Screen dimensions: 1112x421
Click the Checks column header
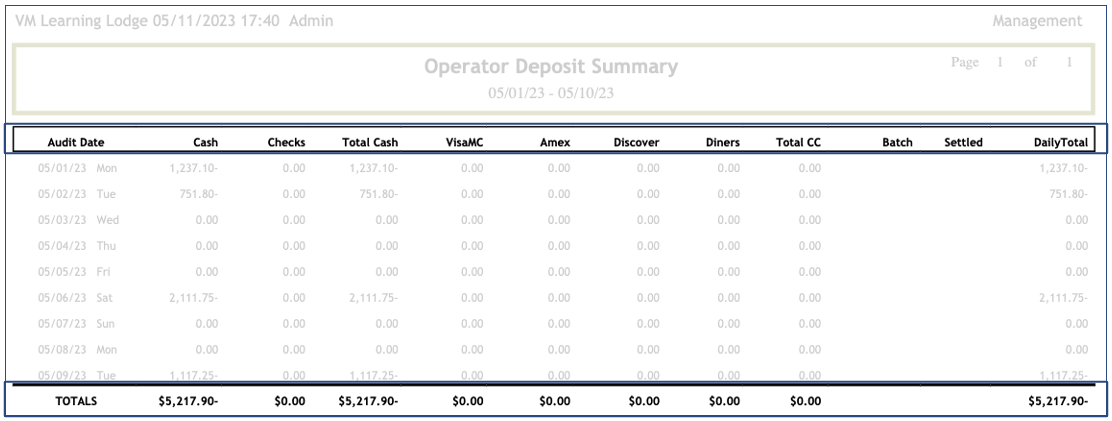click(286, 142)
